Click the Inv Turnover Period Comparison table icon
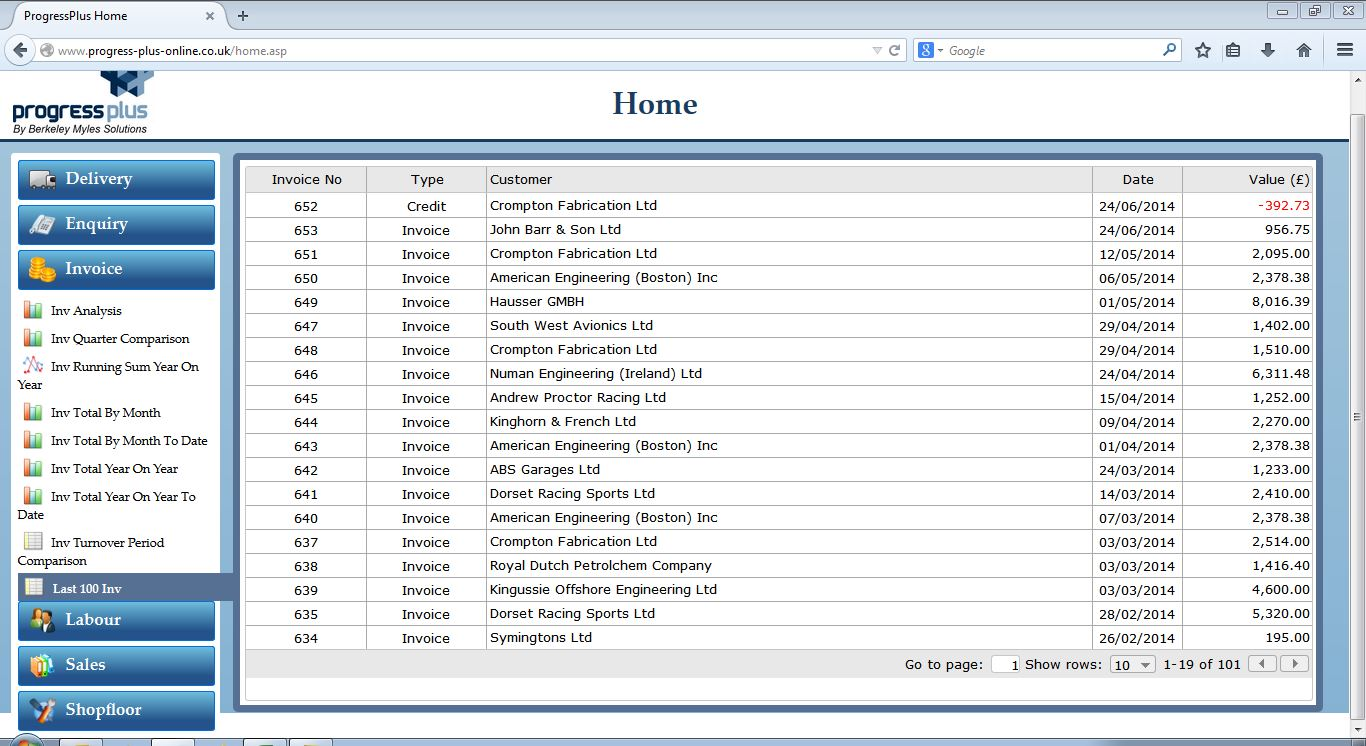Screen dimensions: 1366x746 tap(33, 542)
